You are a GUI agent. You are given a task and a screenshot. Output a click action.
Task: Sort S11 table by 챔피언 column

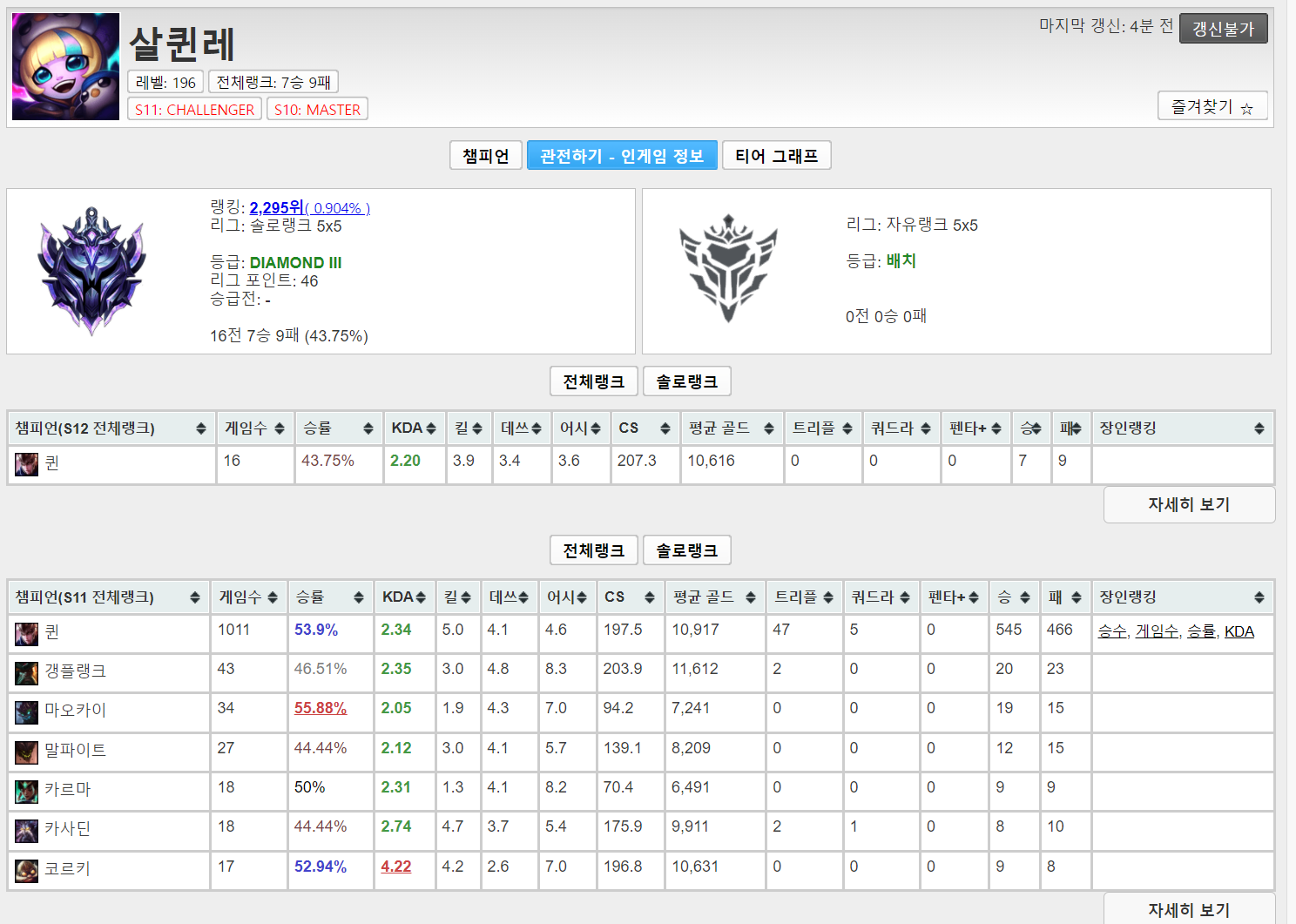(108, 597)
